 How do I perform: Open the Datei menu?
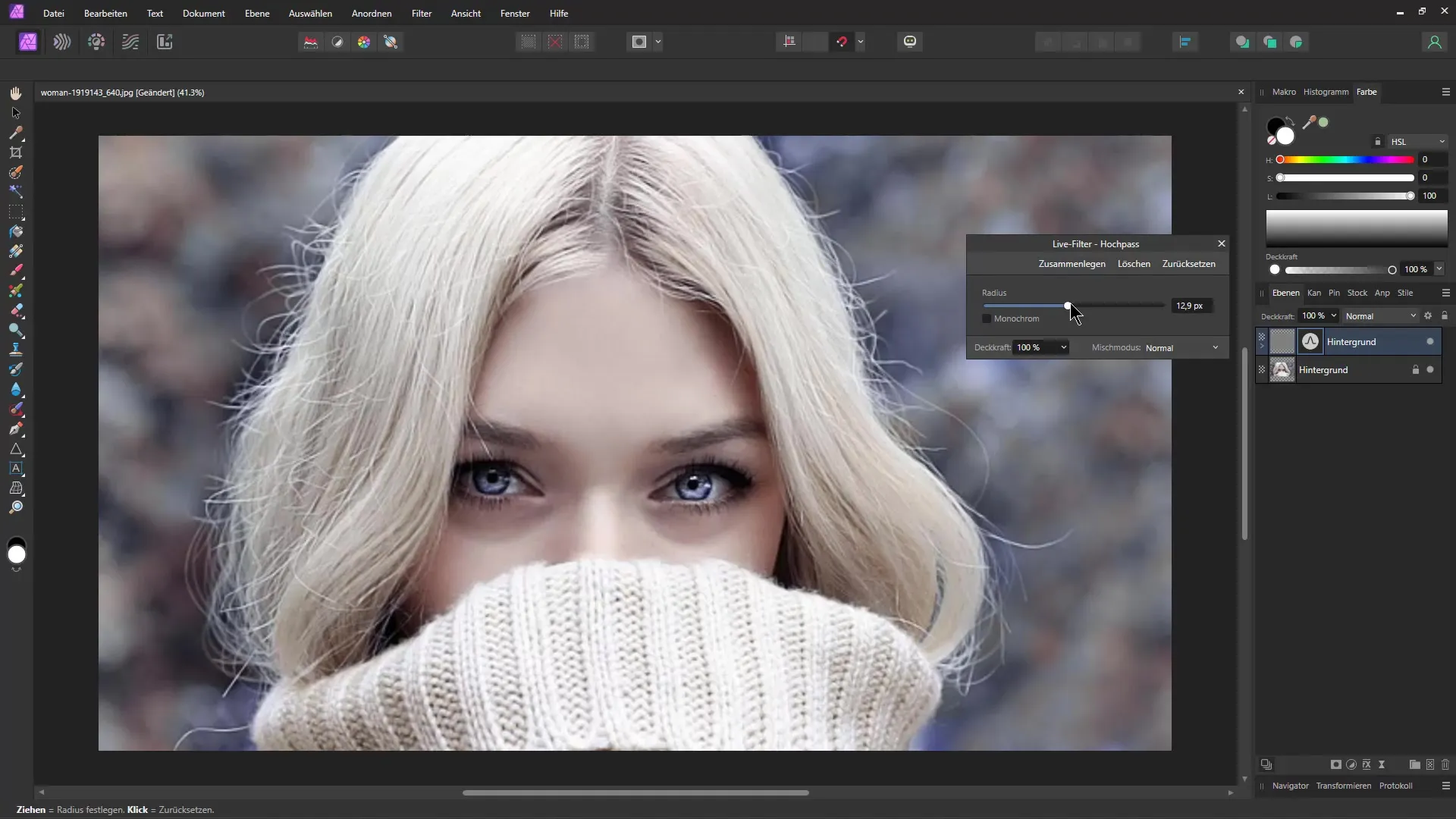54,14
